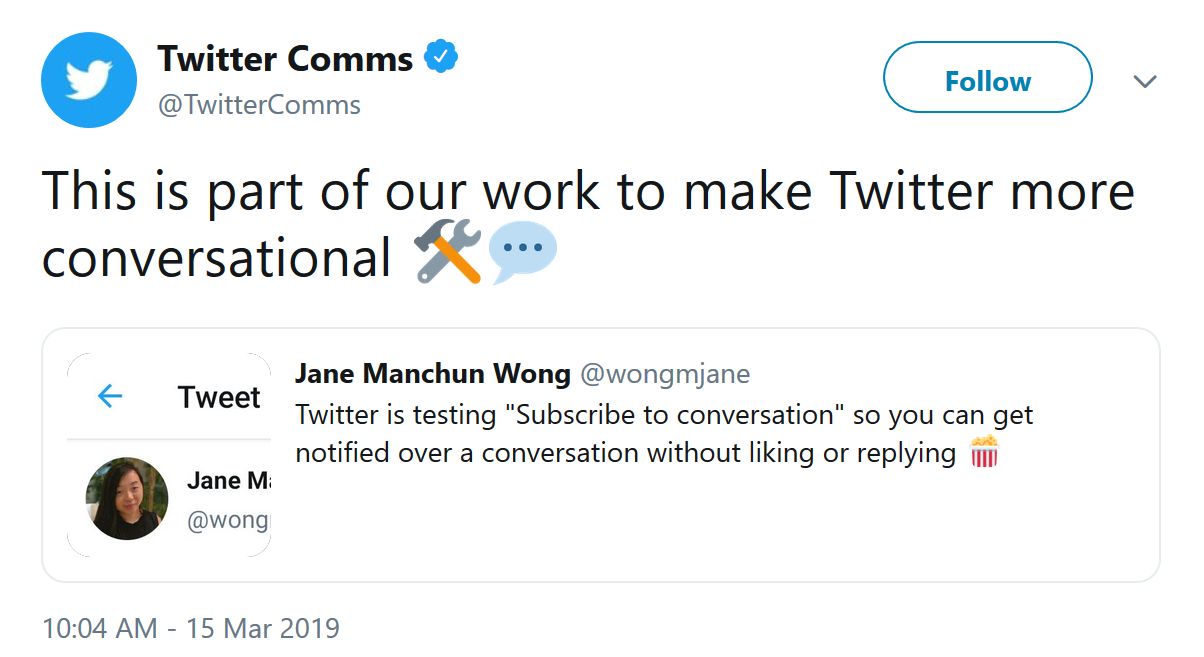Click the "Tweet" header in the quoted image

click(x=219, y=397)
